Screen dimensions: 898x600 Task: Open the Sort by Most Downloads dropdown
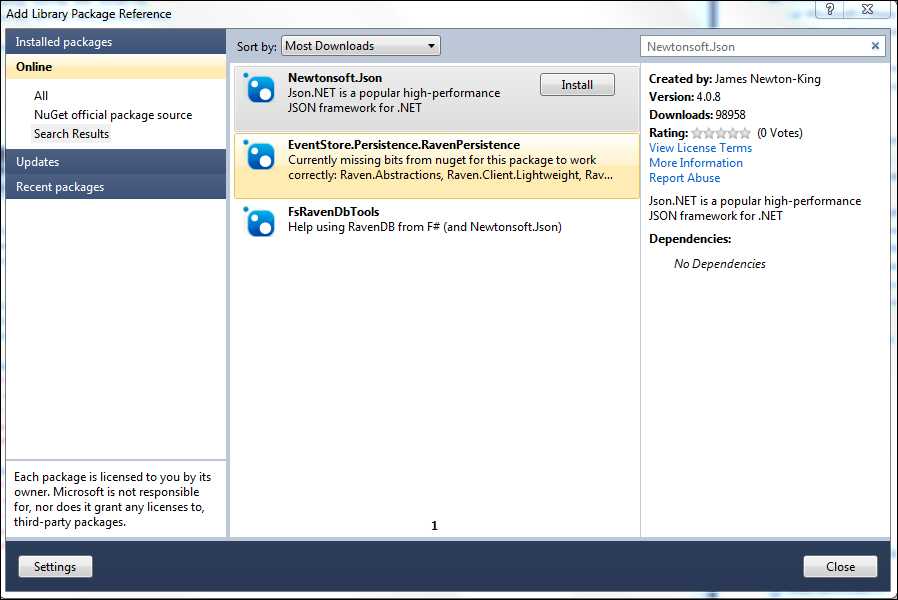pyautogui.click(x=361, y=46)
